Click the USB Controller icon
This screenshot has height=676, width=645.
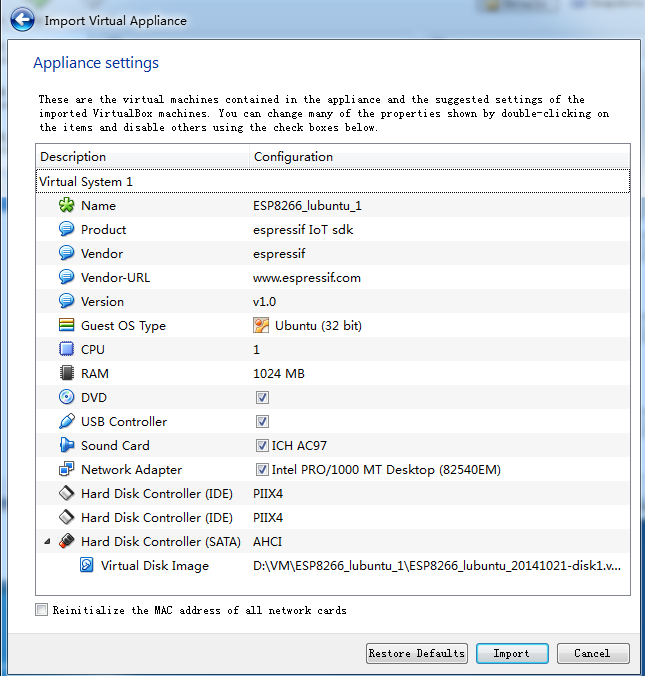click(67, 421)
